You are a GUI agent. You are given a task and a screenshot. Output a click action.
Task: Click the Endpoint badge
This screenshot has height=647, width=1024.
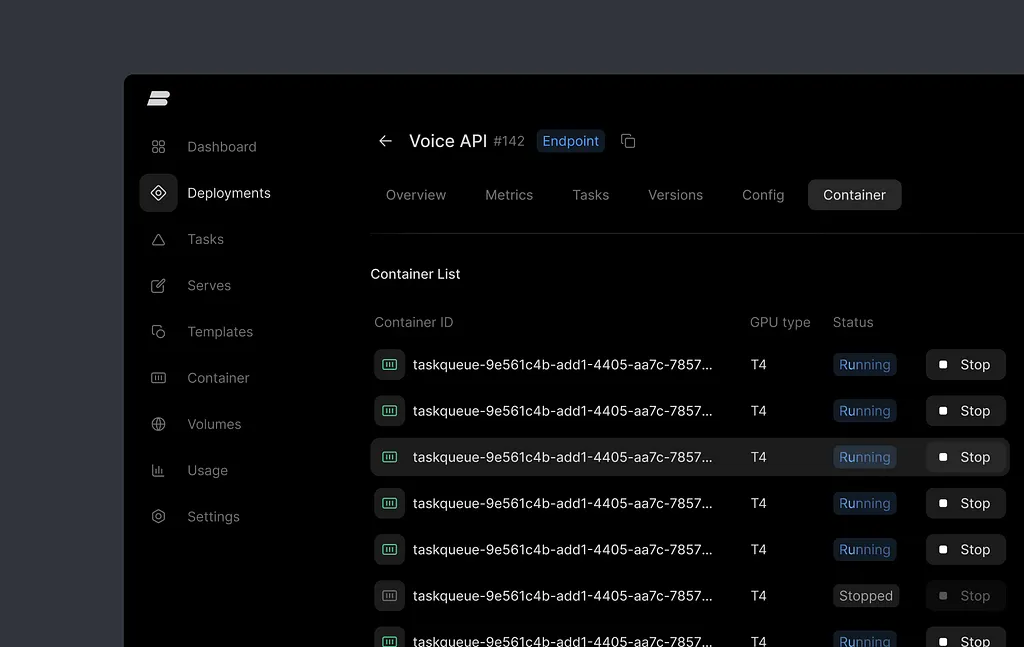click(570, 141)
